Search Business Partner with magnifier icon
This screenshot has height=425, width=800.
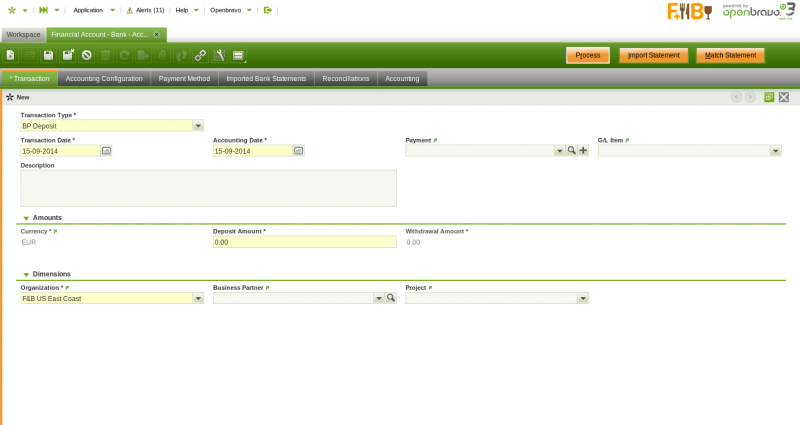pos(391,298)
